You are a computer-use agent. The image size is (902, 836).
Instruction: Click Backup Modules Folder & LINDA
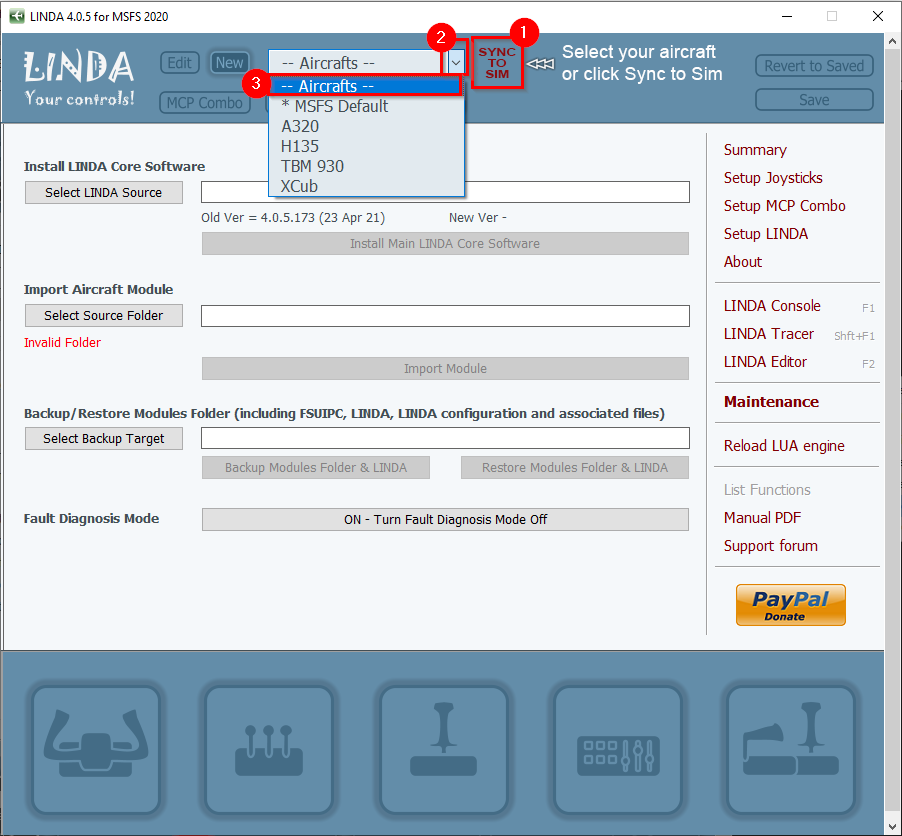click(316, 467)
